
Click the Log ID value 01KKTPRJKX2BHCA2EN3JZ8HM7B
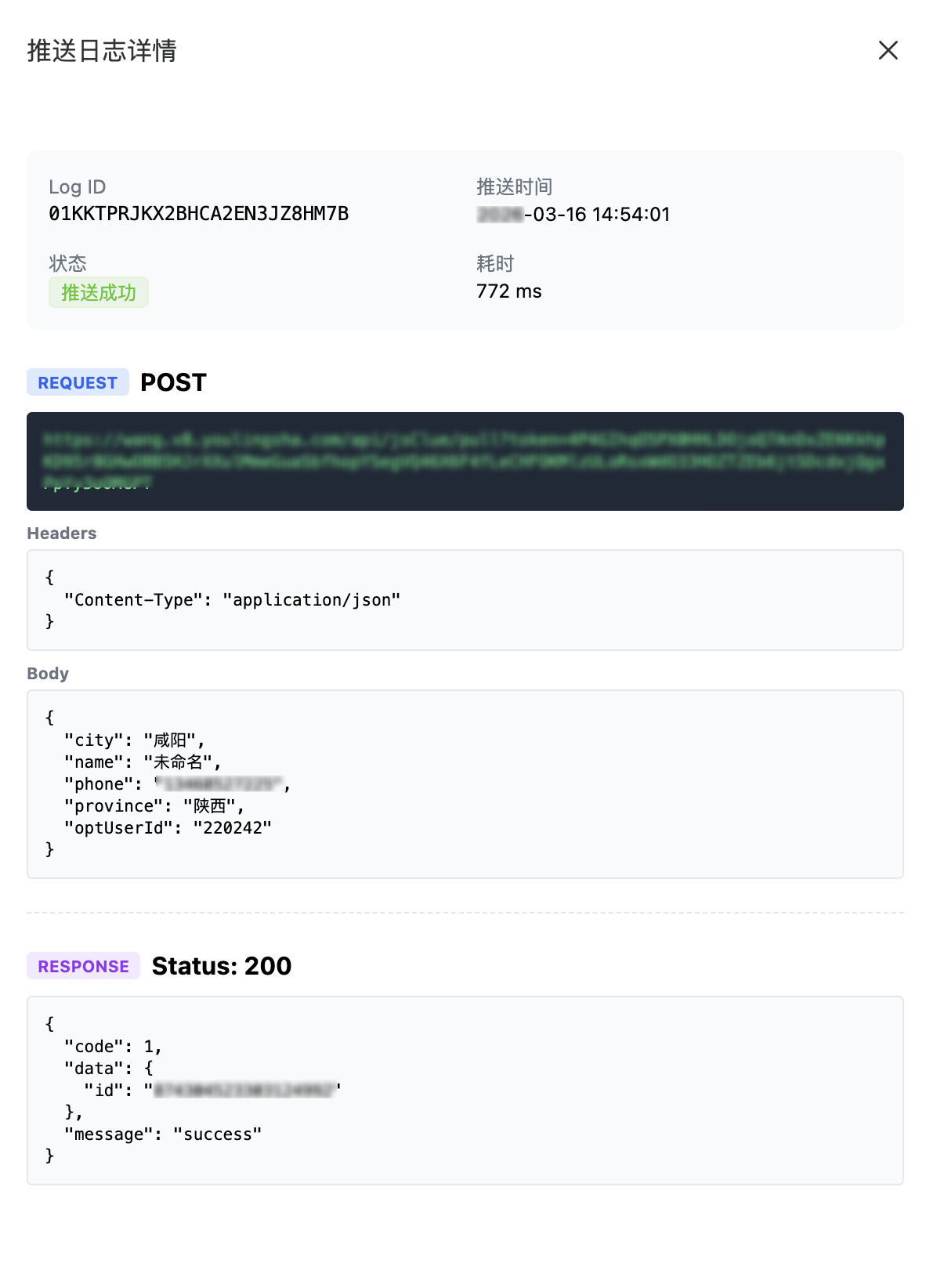coord(198,214)
